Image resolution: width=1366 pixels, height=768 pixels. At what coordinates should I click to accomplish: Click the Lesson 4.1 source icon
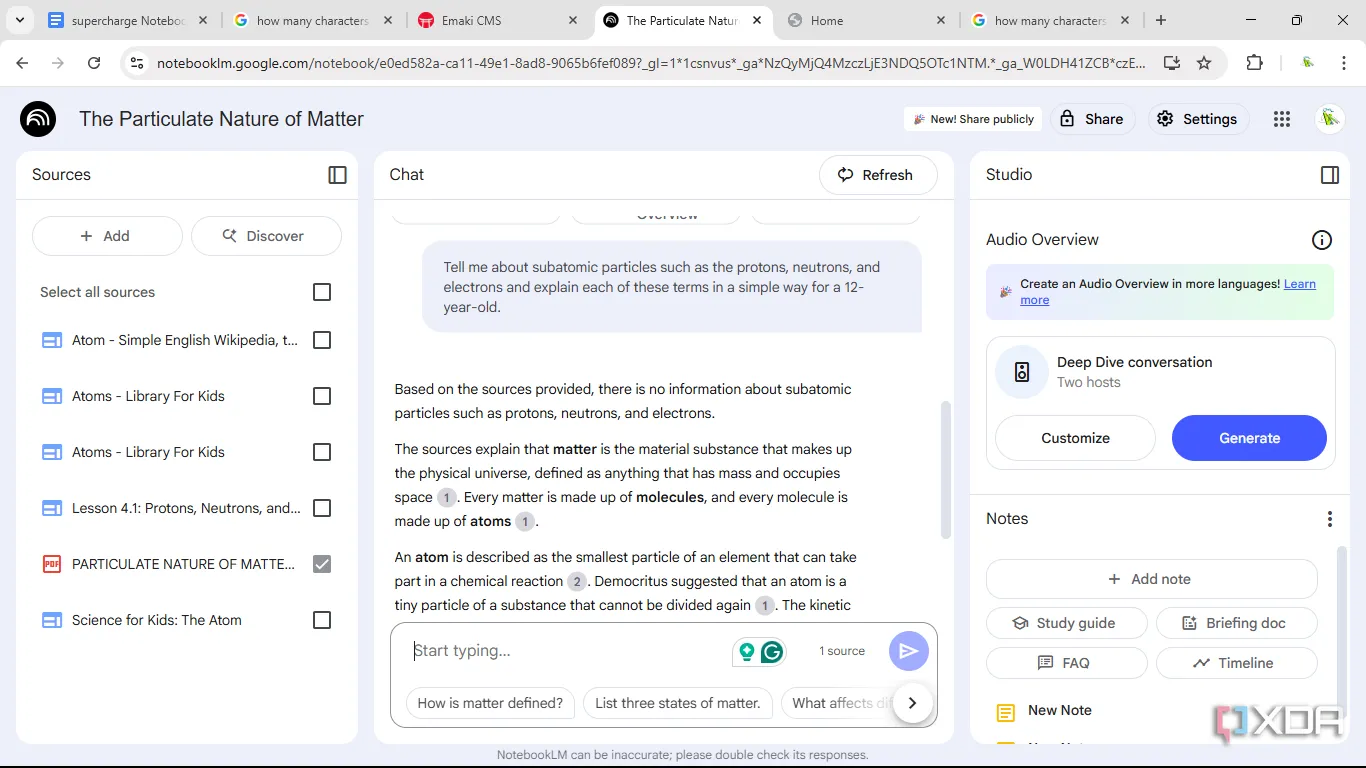pyautogui.click(x=52, y=508)
